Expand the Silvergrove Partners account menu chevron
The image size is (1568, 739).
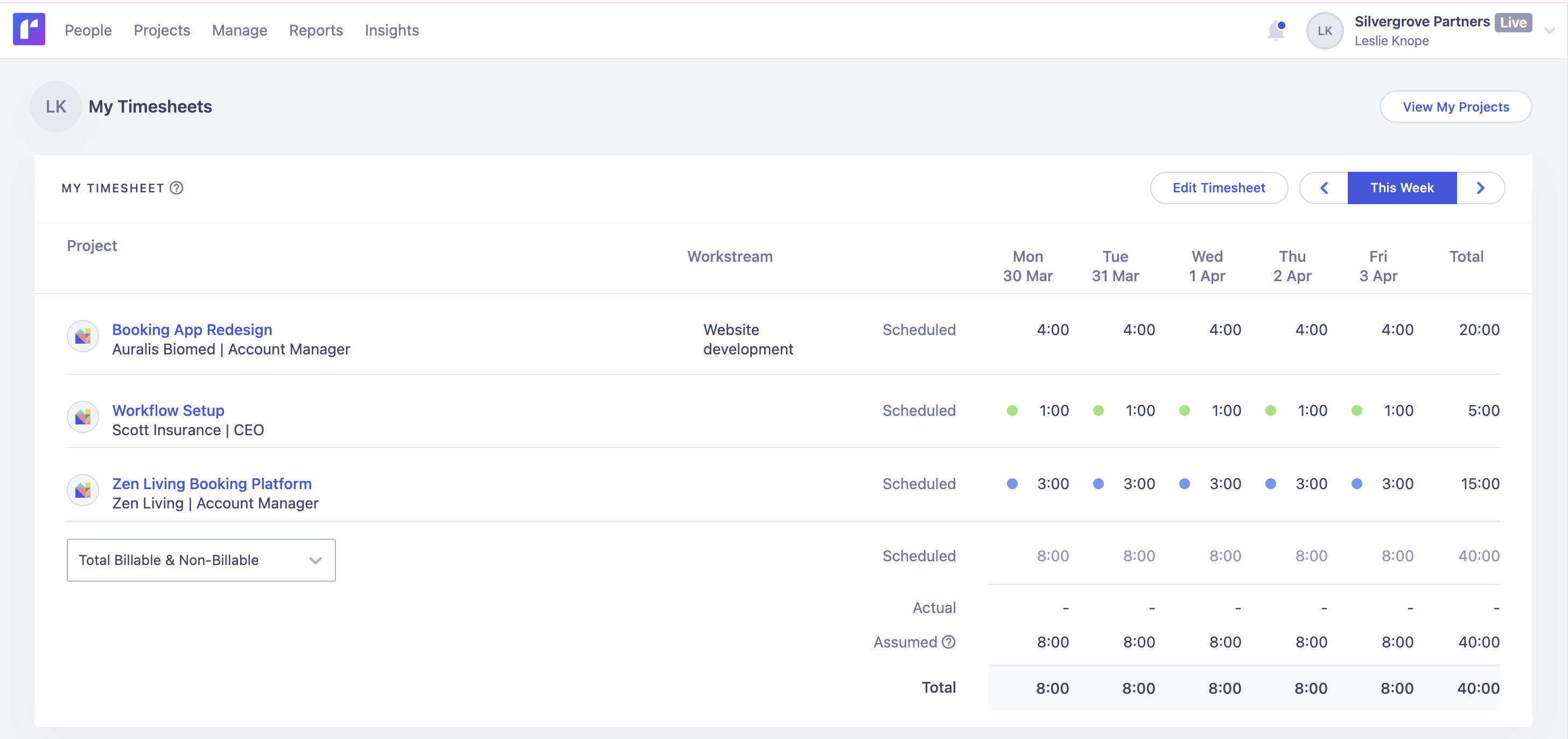coord(1549,31)
